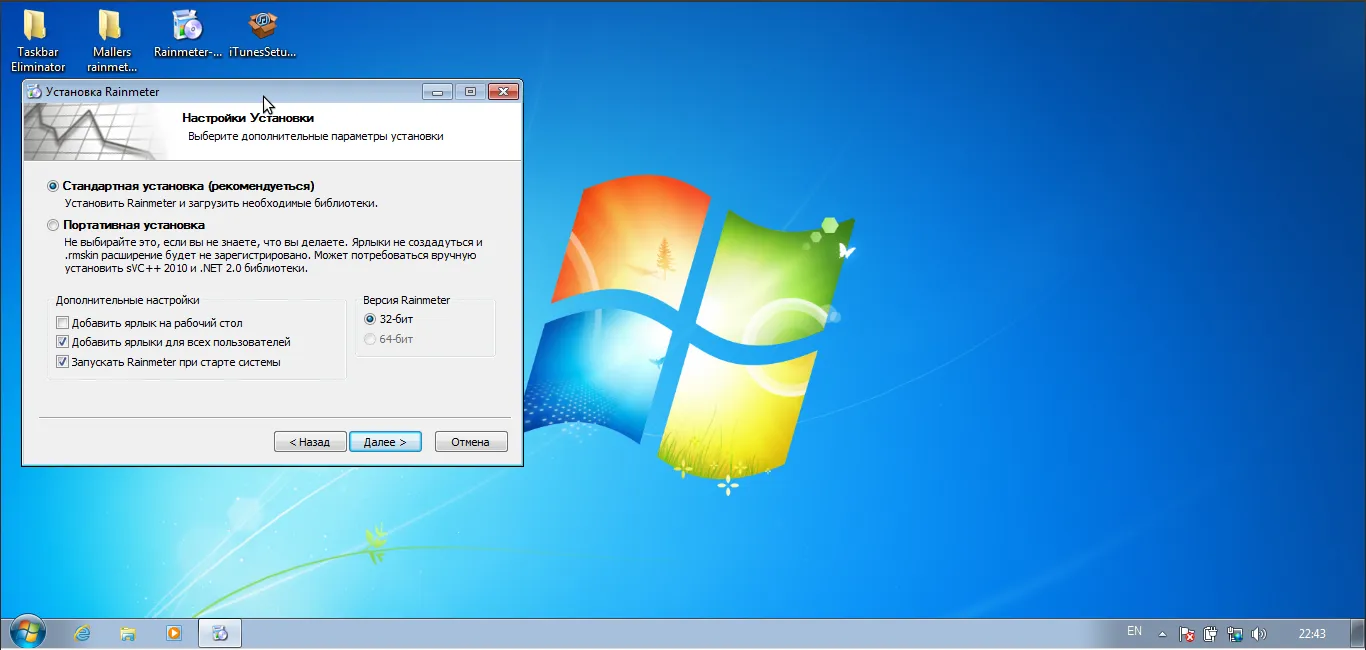The height and width of the screenshot is (650, 1366).
Task: Show hidden tray icons arrow
Action: (1162, 634)
